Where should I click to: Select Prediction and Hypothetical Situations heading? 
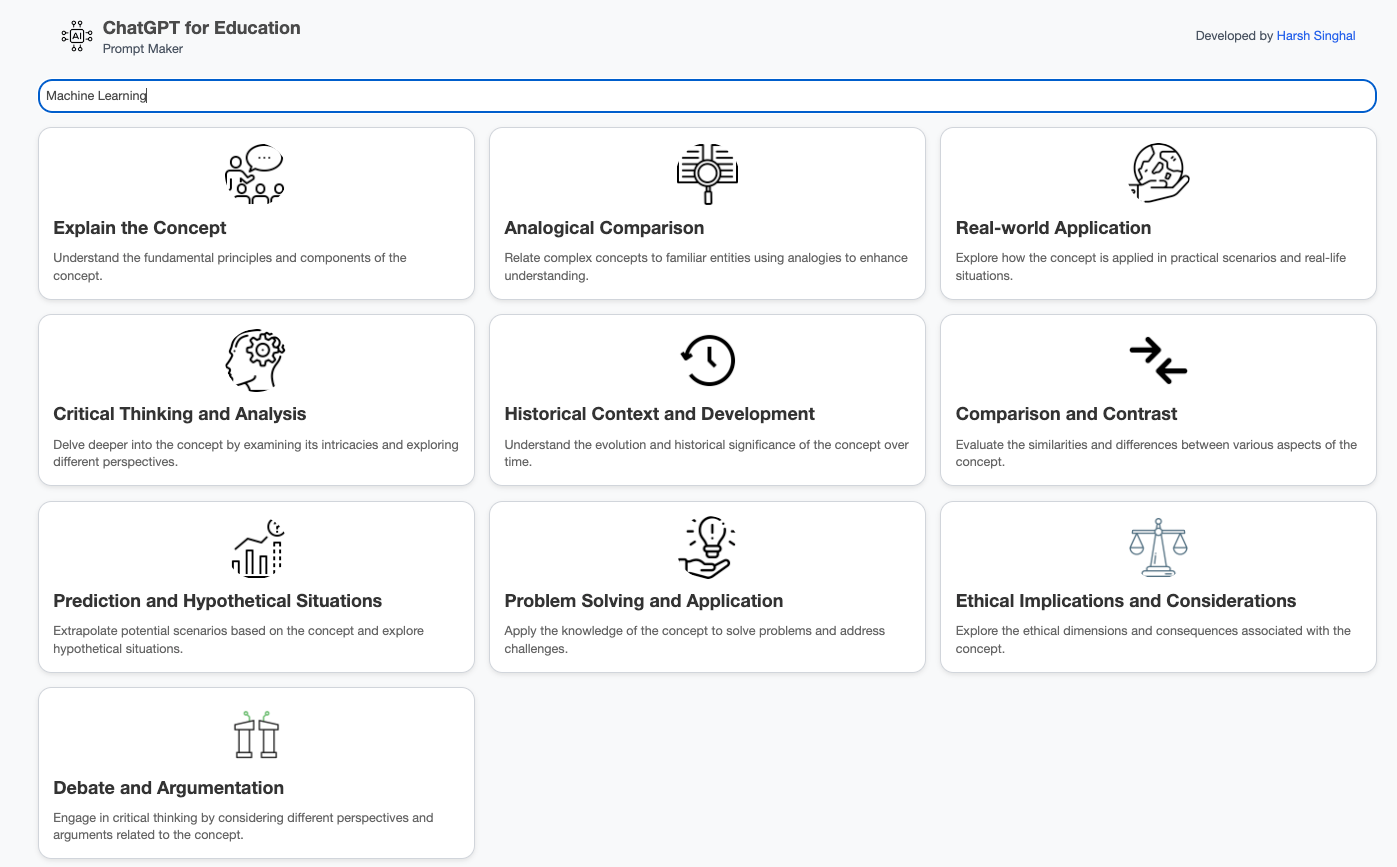(218, 601)
